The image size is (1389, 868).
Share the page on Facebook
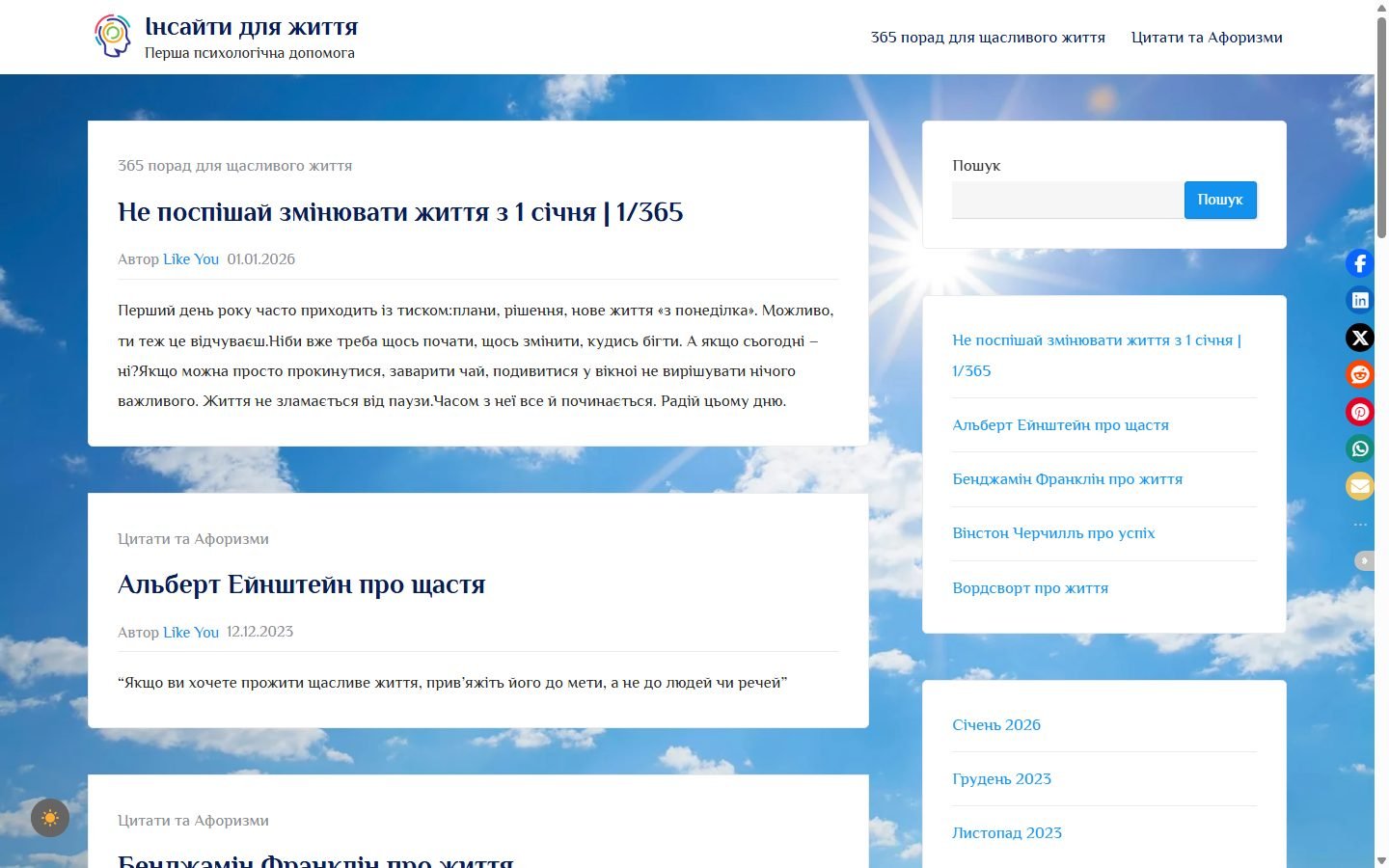click(x=1360, y=263)
